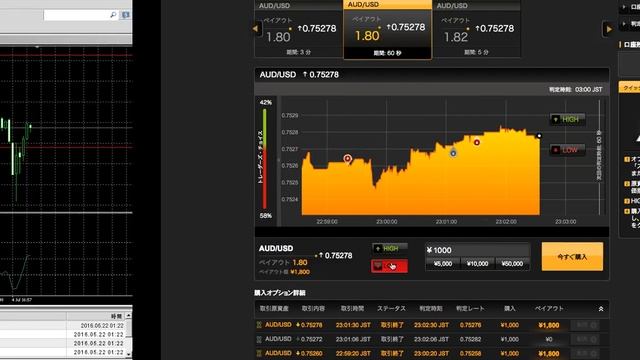Click the magnifier search icon in left window
The width and height of the screenshot is (640, 360).
[113, 15]
